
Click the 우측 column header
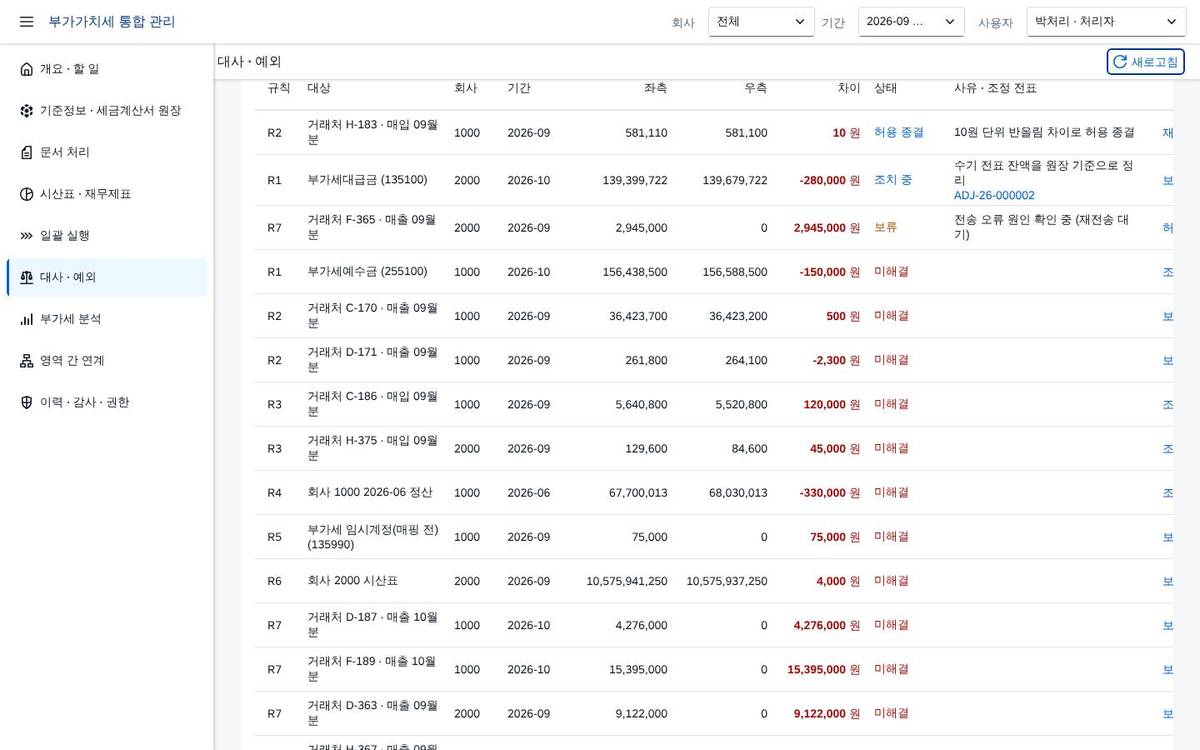(x=755, y=88)
